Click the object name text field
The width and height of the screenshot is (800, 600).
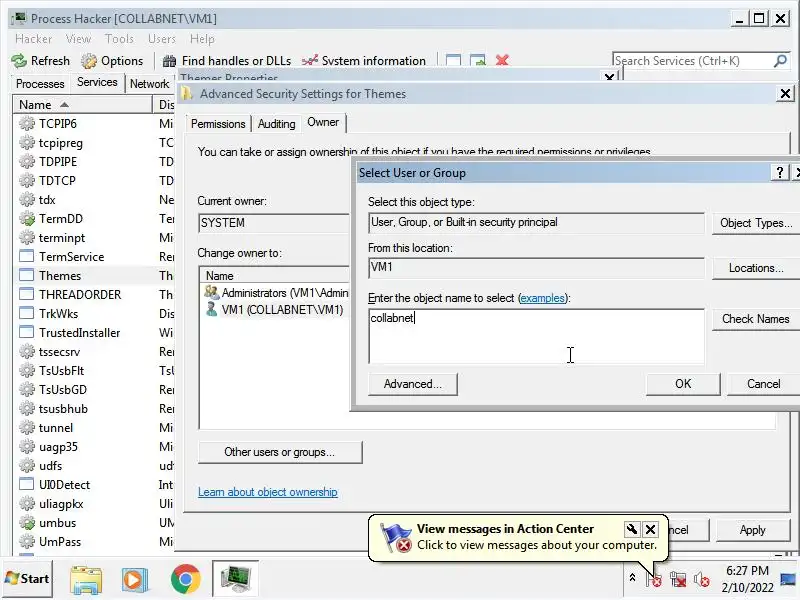536,336
